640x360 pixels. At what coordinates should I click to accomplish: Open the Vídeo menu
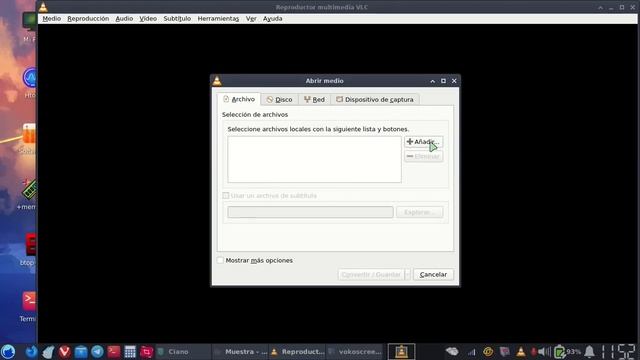point(148,19)
